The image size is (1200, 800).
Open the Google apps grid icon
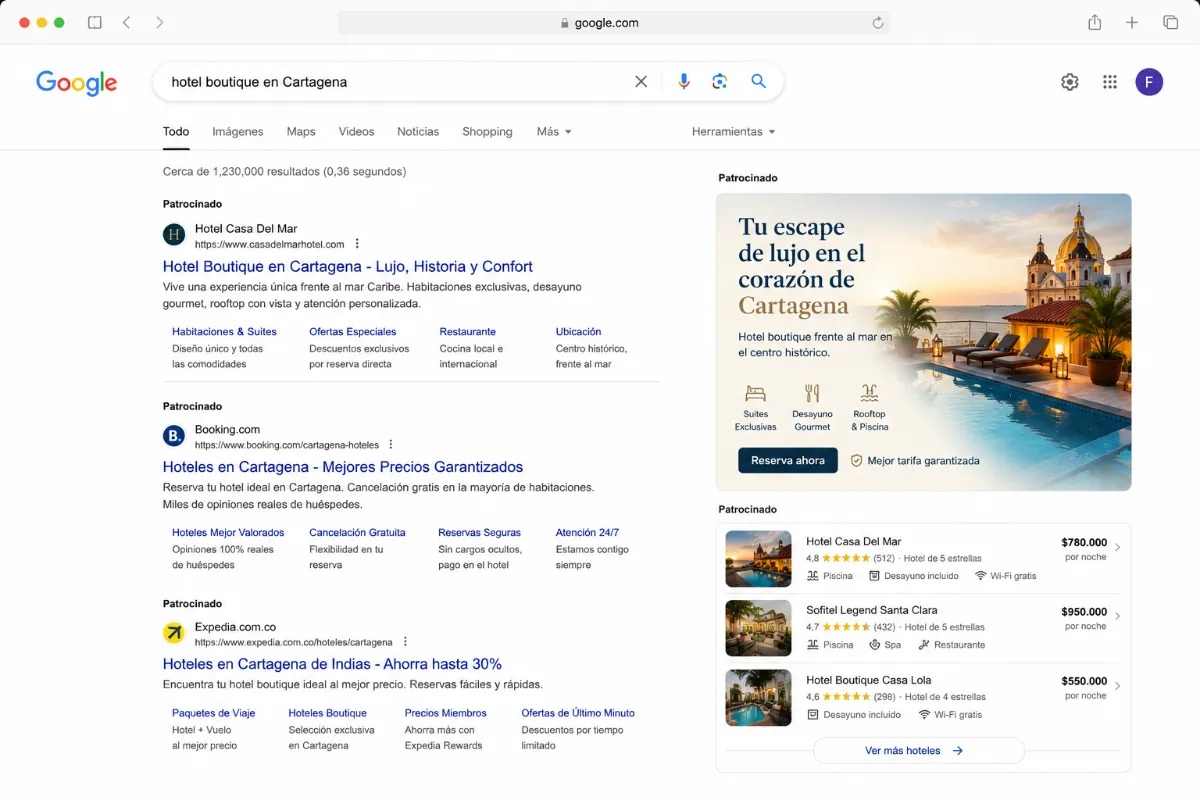point(1109,82)
